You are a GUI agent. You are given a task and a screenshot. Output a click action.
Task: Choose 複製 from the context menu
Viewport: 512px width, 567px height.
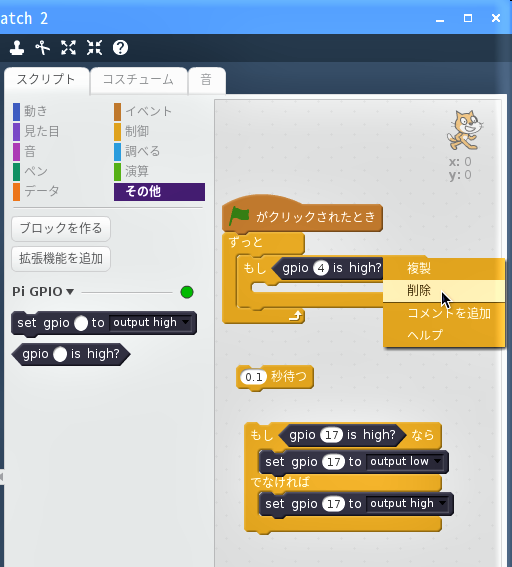[444, 269]
